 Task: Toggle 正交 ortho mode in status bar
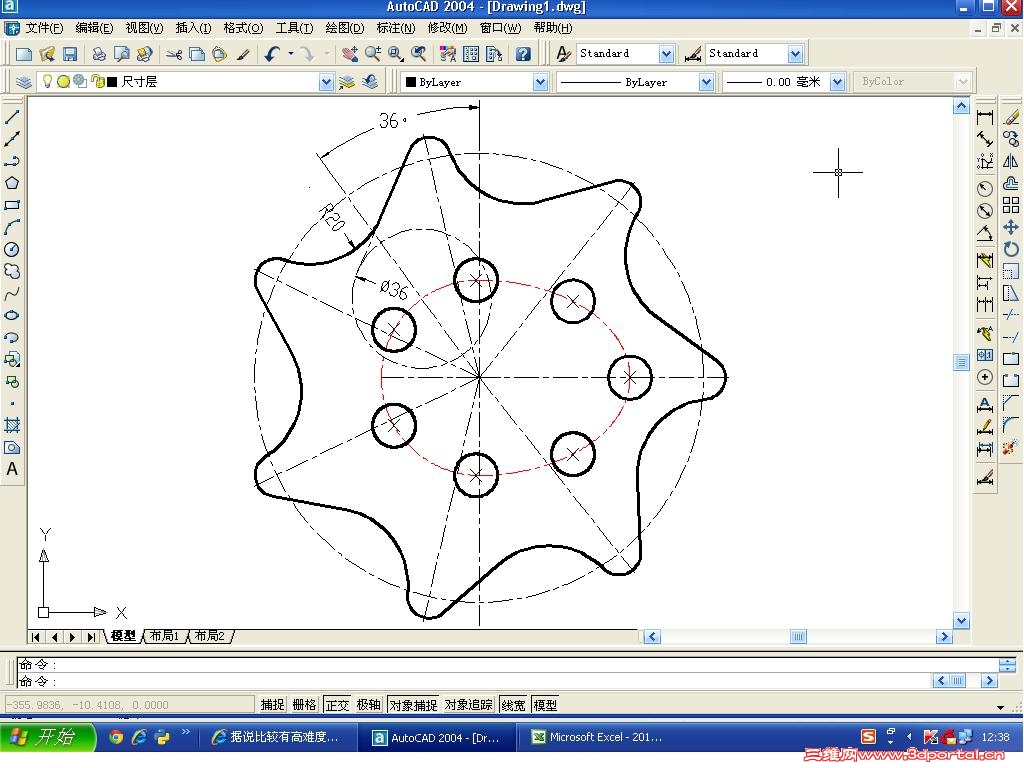337,705
